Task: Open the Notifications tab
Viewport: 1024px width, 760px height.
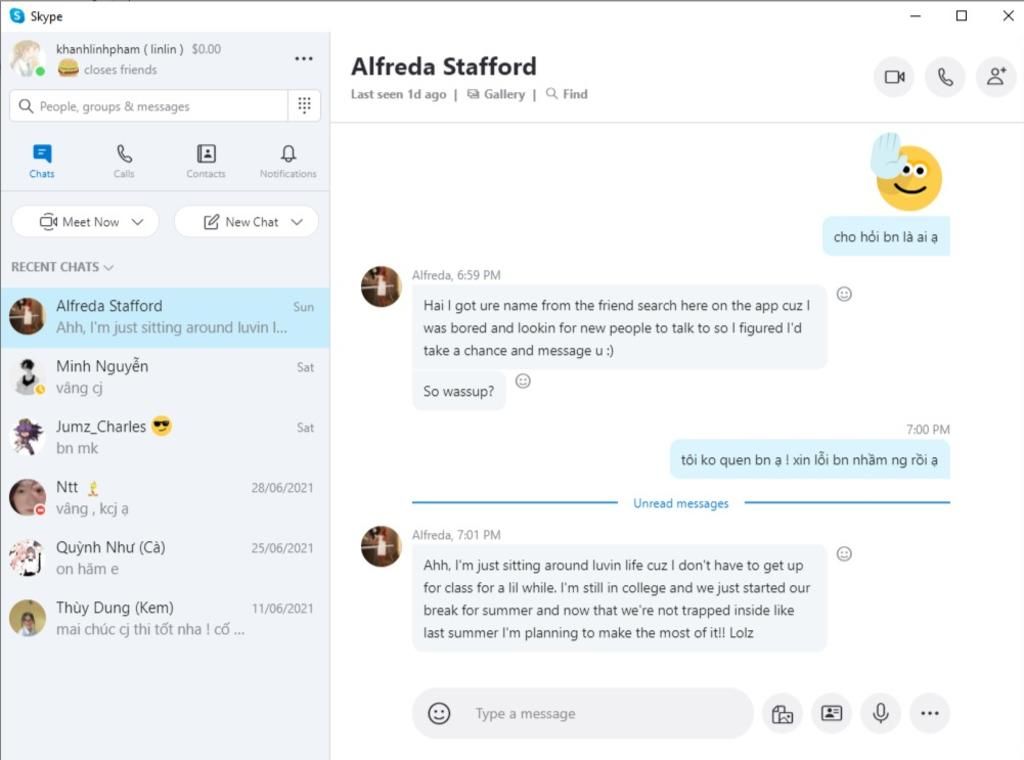Action: 288,160
